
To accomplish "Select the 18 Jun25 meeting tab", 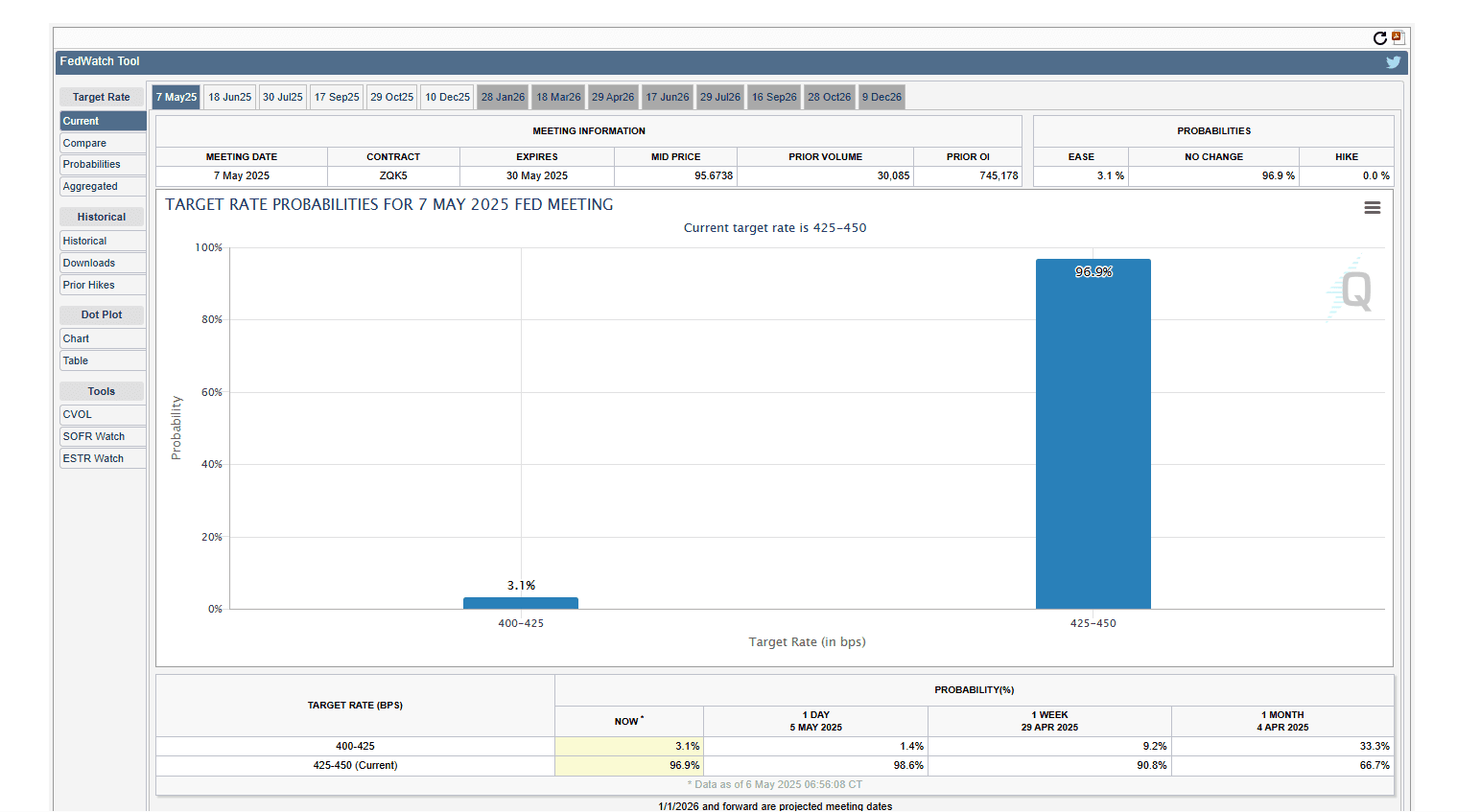I will pyautogui.click(x=229, y=97).
